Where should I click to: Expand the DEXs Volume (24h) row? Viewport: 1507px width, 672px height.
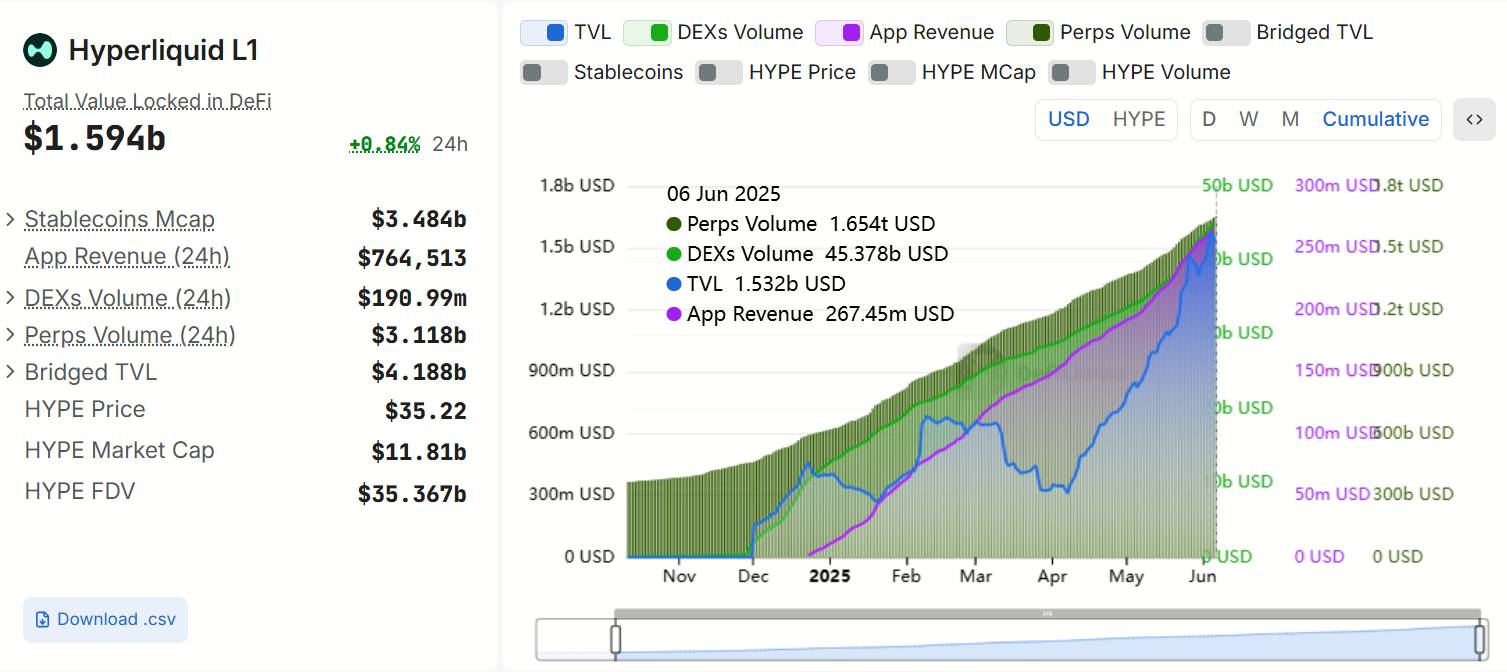pyautogui.click(x=11, y=298)
